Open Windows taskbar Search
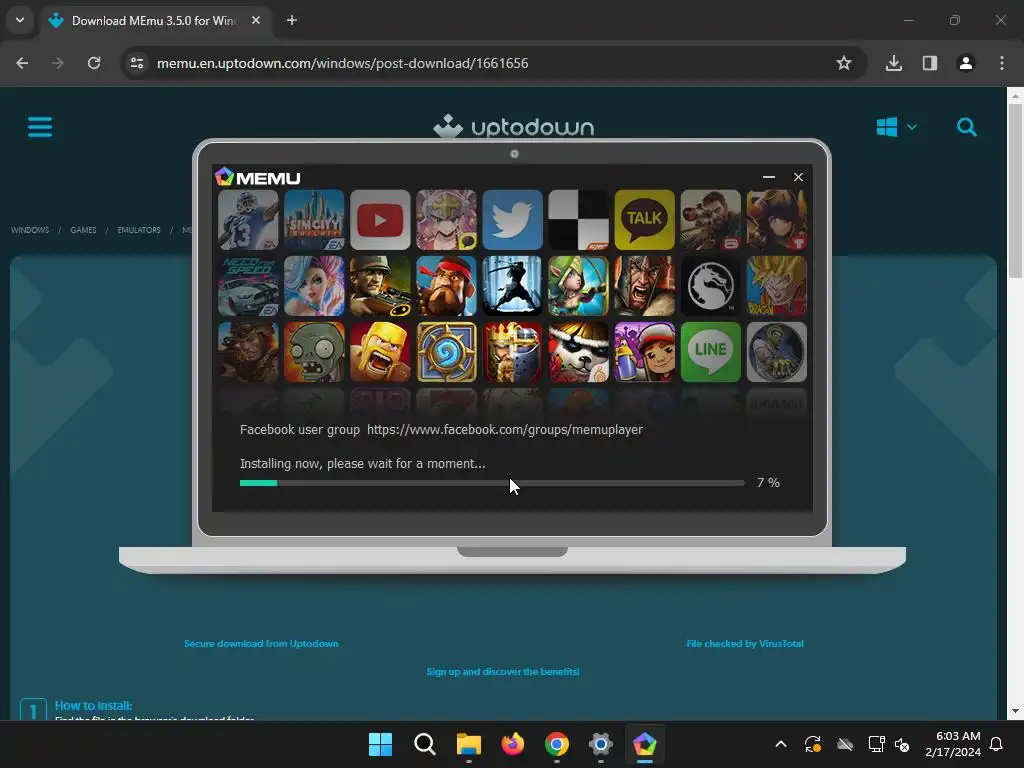 (x=424, y=744)
